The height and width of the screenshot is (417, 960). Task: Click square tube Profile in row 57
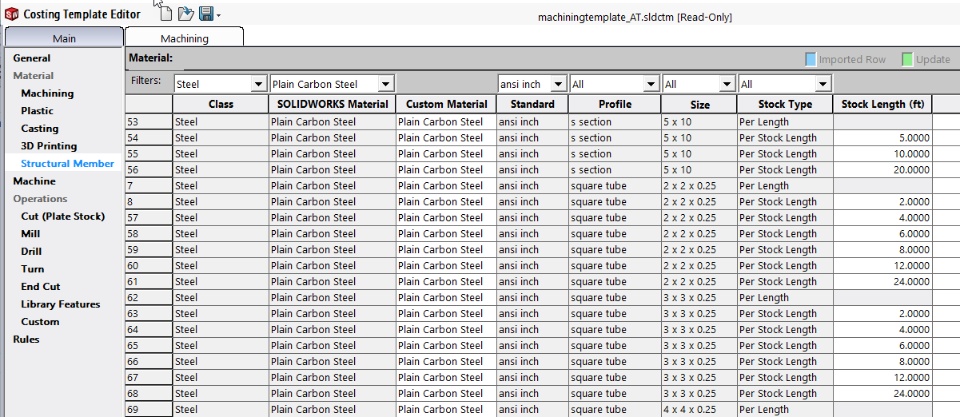[x=615, y=217]
